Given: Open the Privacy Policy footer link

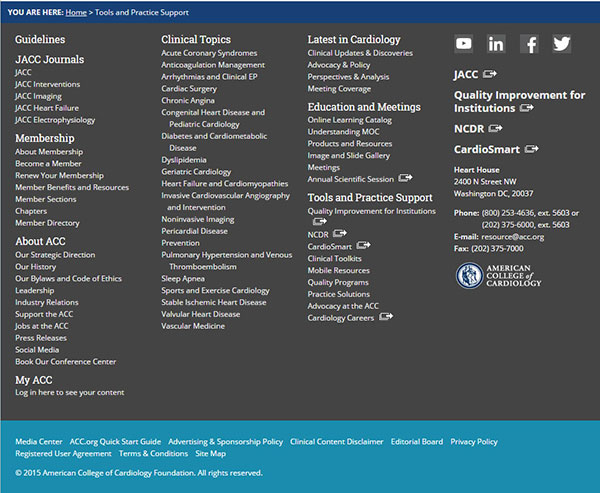Looking at the screenshot, I should tap(474, 441).
